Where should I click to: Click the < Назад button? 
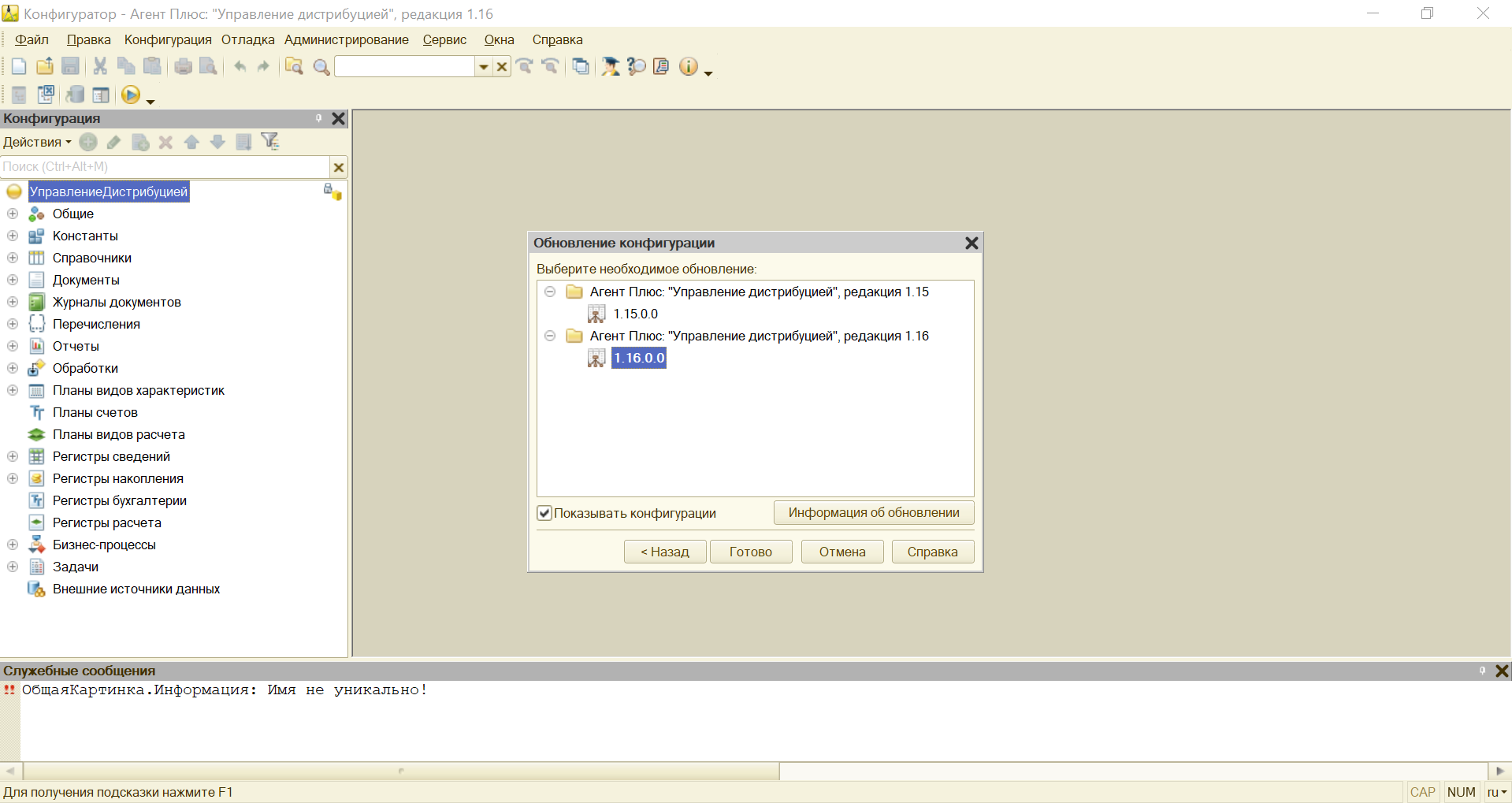click(x=665, y=552)
